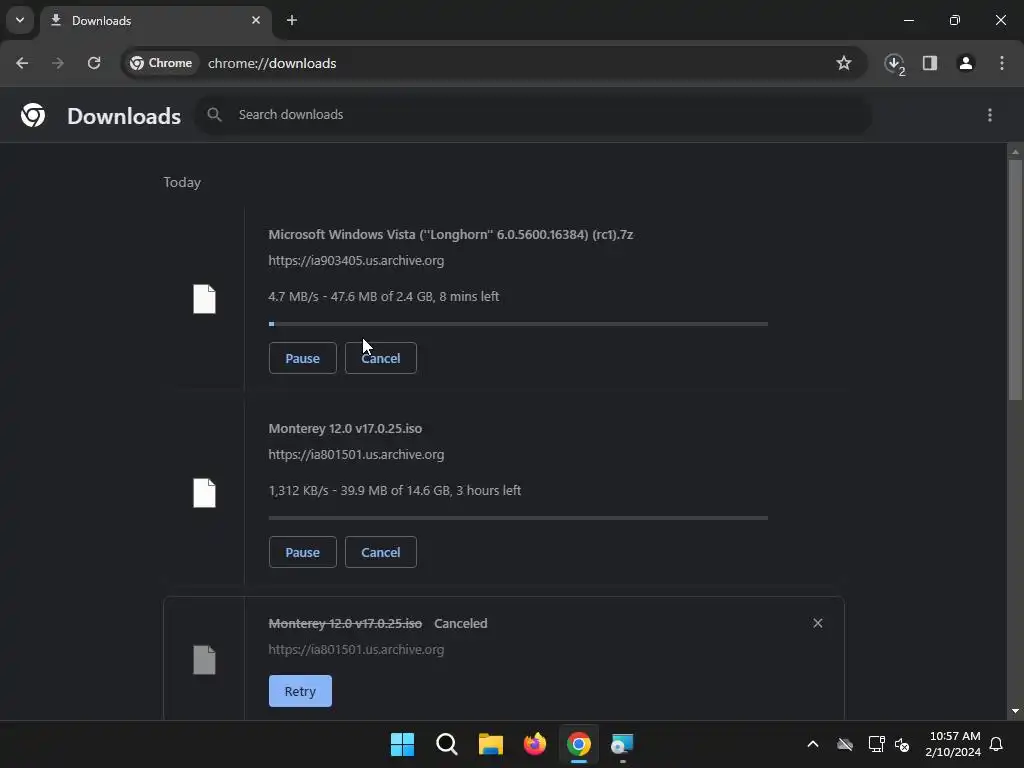Pause the Windows Vista download
The width and height of the screenshot is (1024, 768).
[302, 358]
